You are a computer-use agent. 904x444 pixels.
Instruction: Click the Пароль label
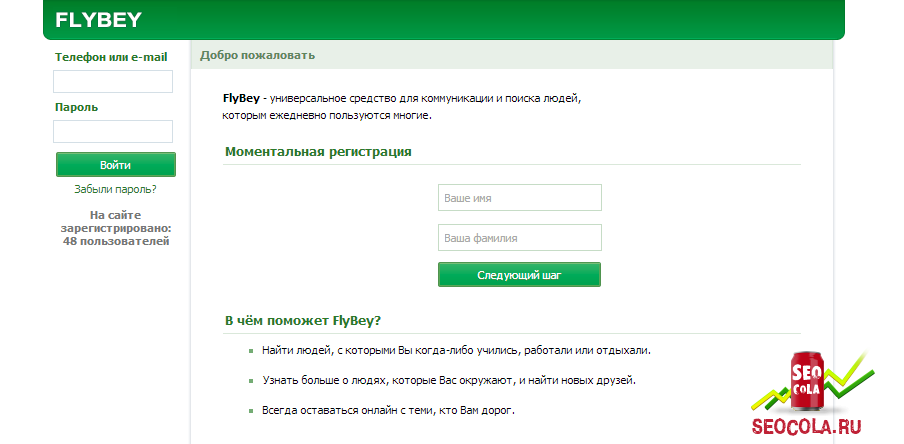click(x=77, y=107)
